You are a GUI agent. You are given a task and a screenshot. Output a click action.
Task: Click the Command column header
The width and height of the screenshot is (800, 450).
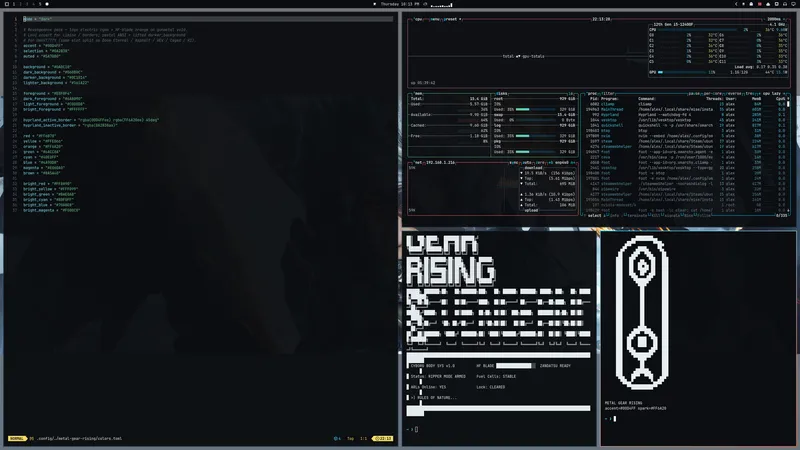point(646,99)
